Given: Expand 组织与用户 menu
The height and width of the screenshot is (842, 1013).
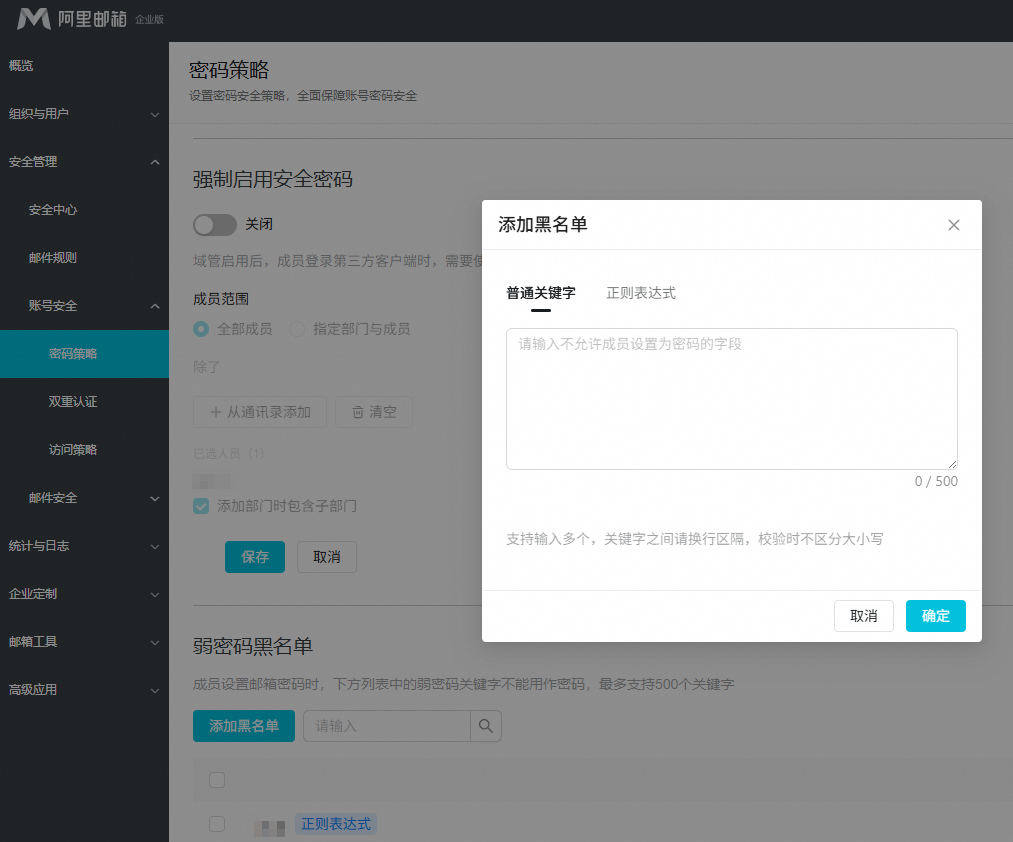Looking at the screenshot, I should 84,114.
